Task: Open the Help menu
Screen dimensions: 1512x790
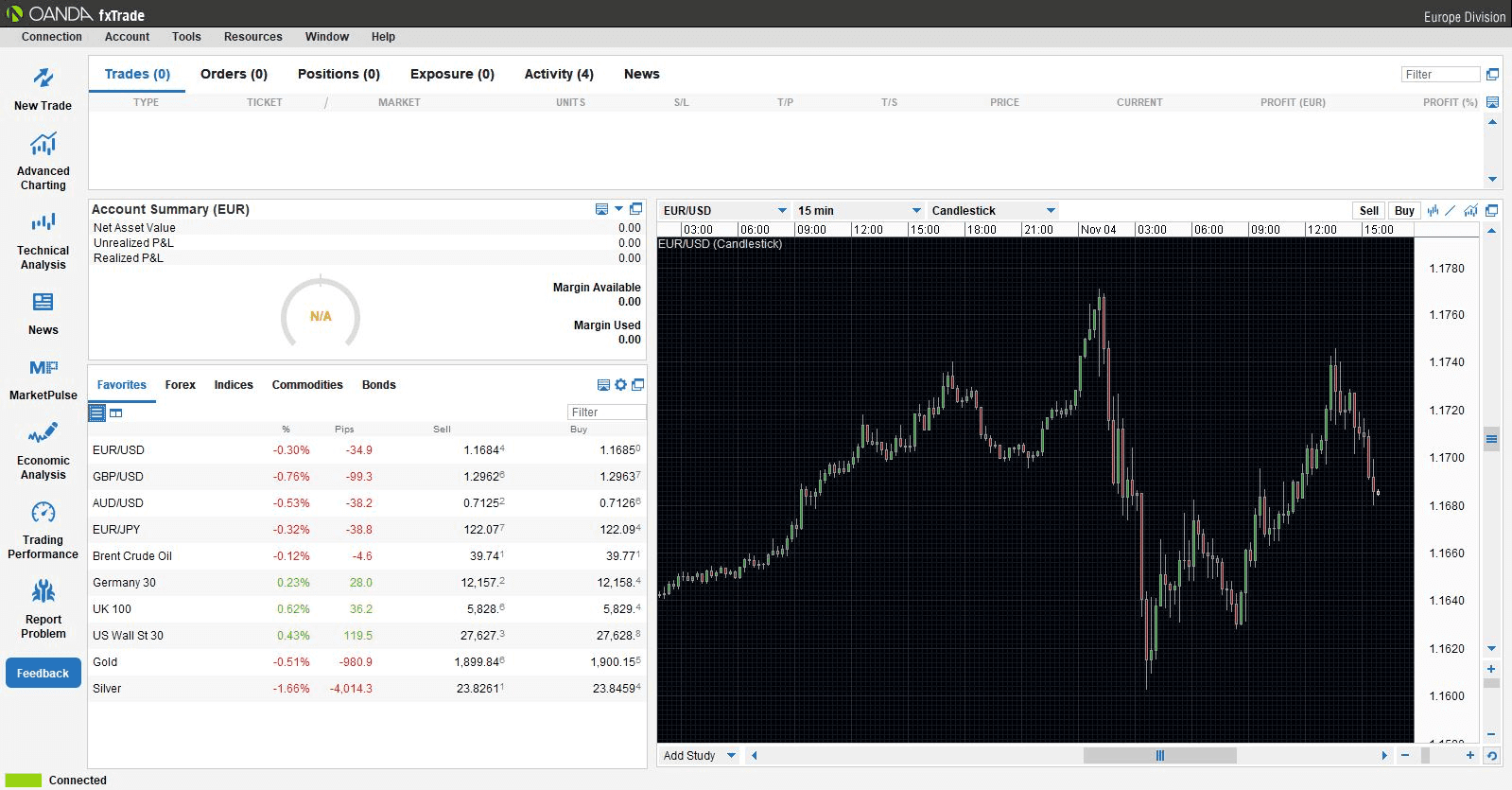Action: tap(383, 37)
